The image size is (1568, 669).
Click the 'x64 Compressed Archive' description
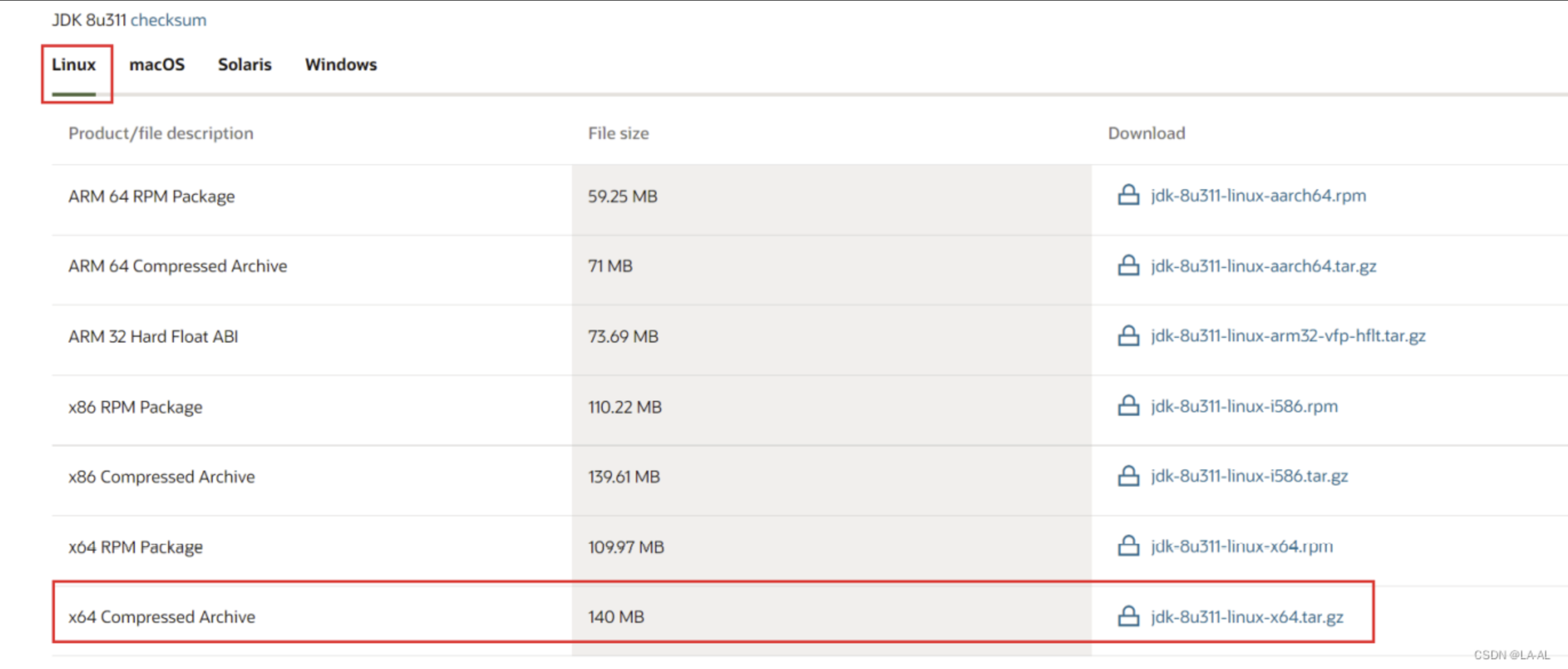(162, 616)
